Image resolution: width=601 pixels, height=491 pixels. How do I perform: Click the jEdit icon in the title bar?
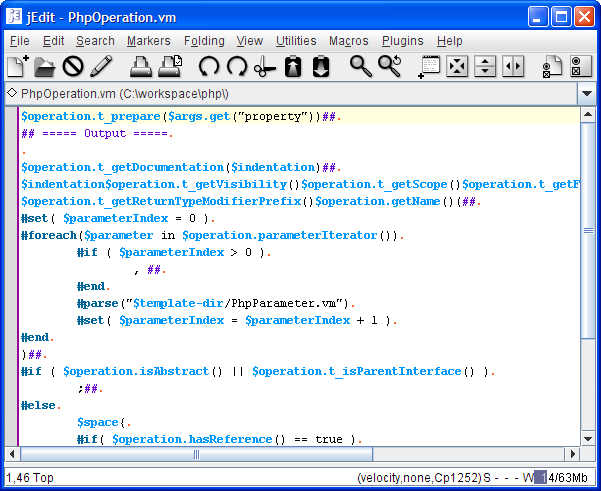pos(14,16)
